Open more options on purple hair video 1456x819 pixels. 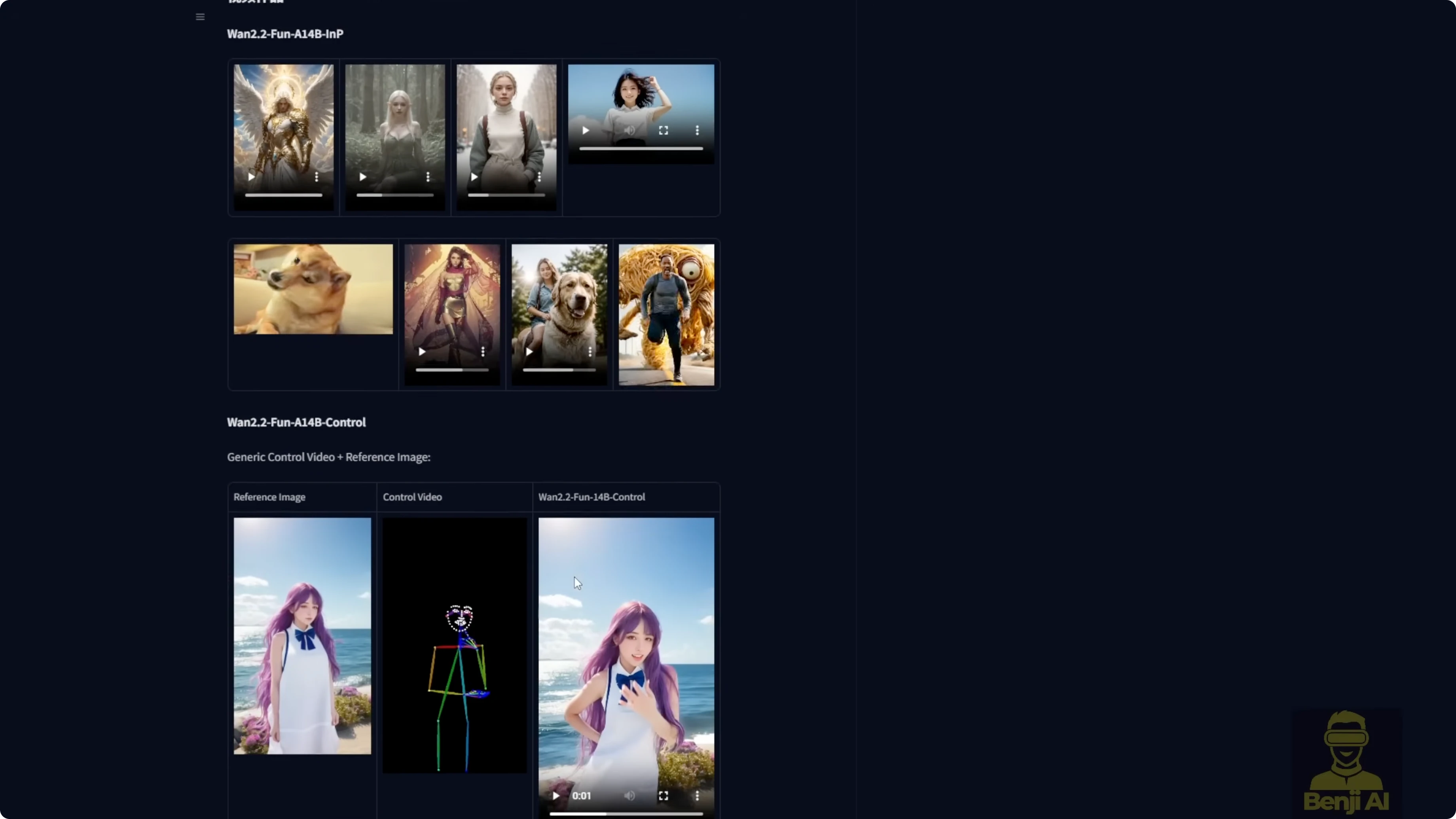pyautogui.click(x=697, y=795)
